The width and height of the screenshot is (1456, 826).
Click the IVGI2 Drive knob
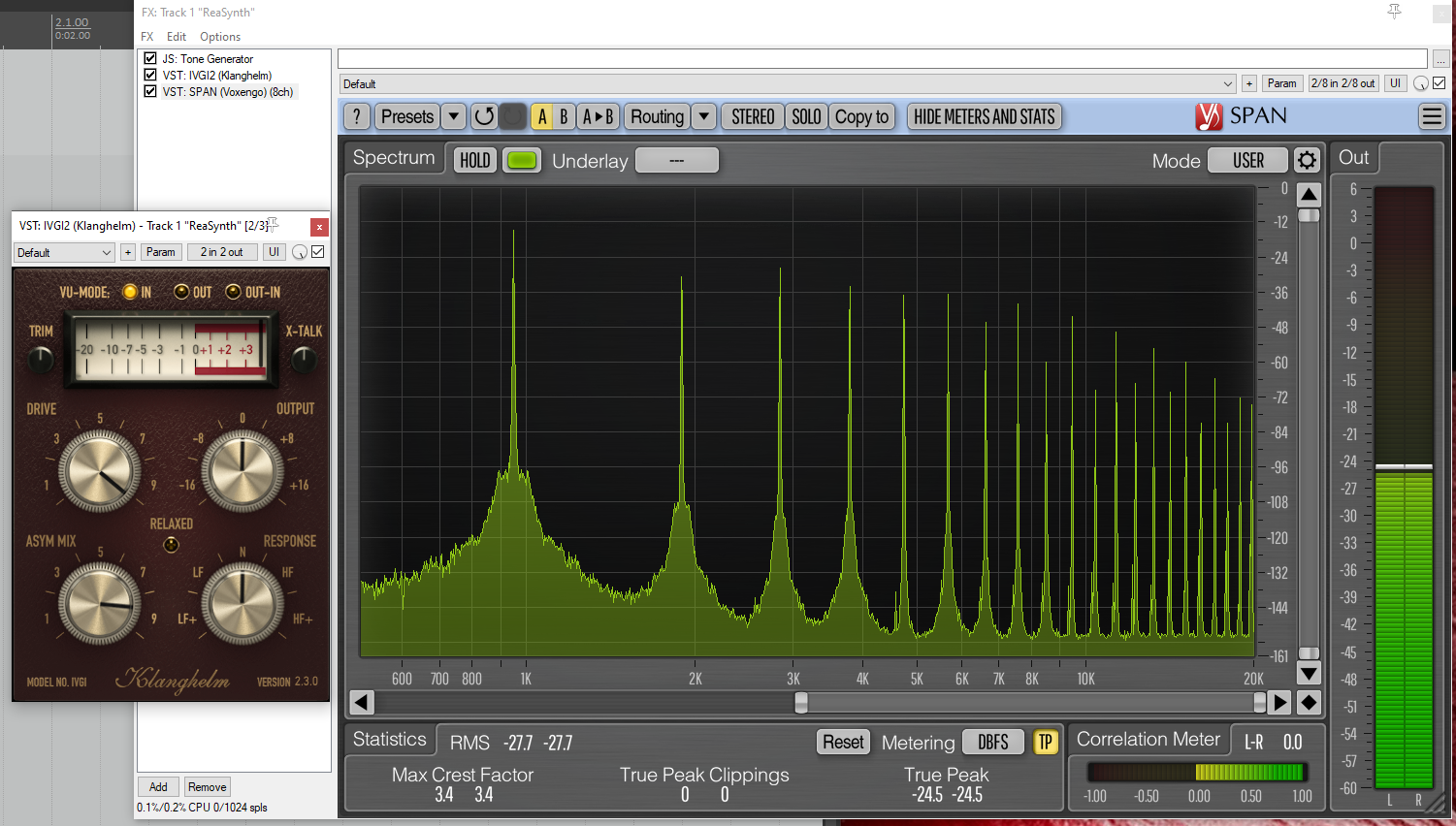pyautogui.click(x=100, y=471)
